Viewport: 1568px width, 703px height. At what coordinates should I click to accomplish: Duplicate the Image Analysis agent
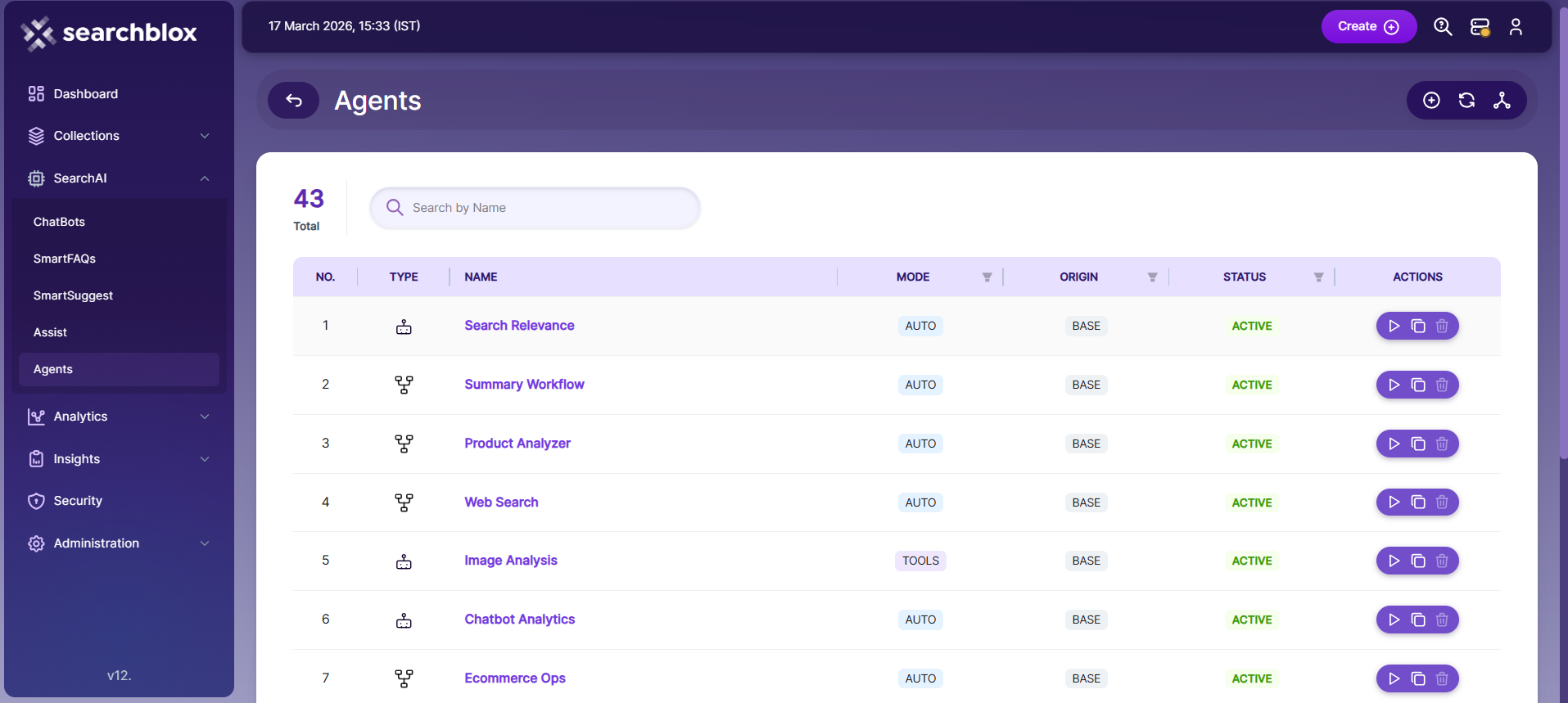point(1418,561)
